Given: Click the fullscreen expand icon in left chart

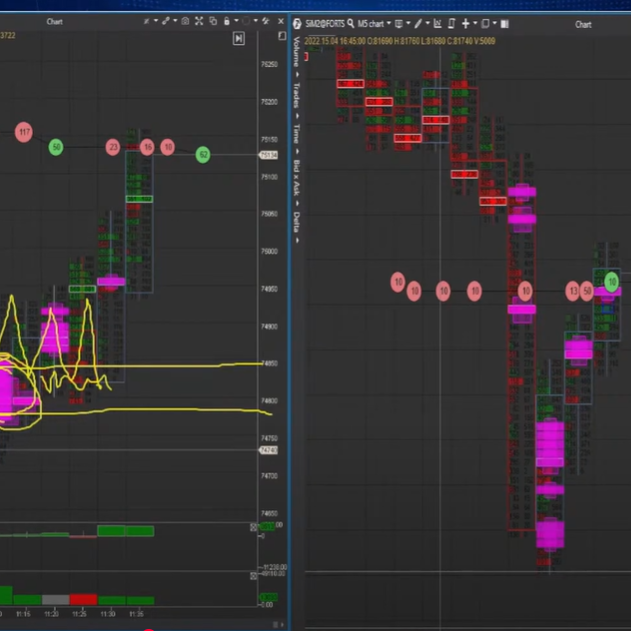Looking at the screenshot, I should pyautogui.click(x=198, y=21).
